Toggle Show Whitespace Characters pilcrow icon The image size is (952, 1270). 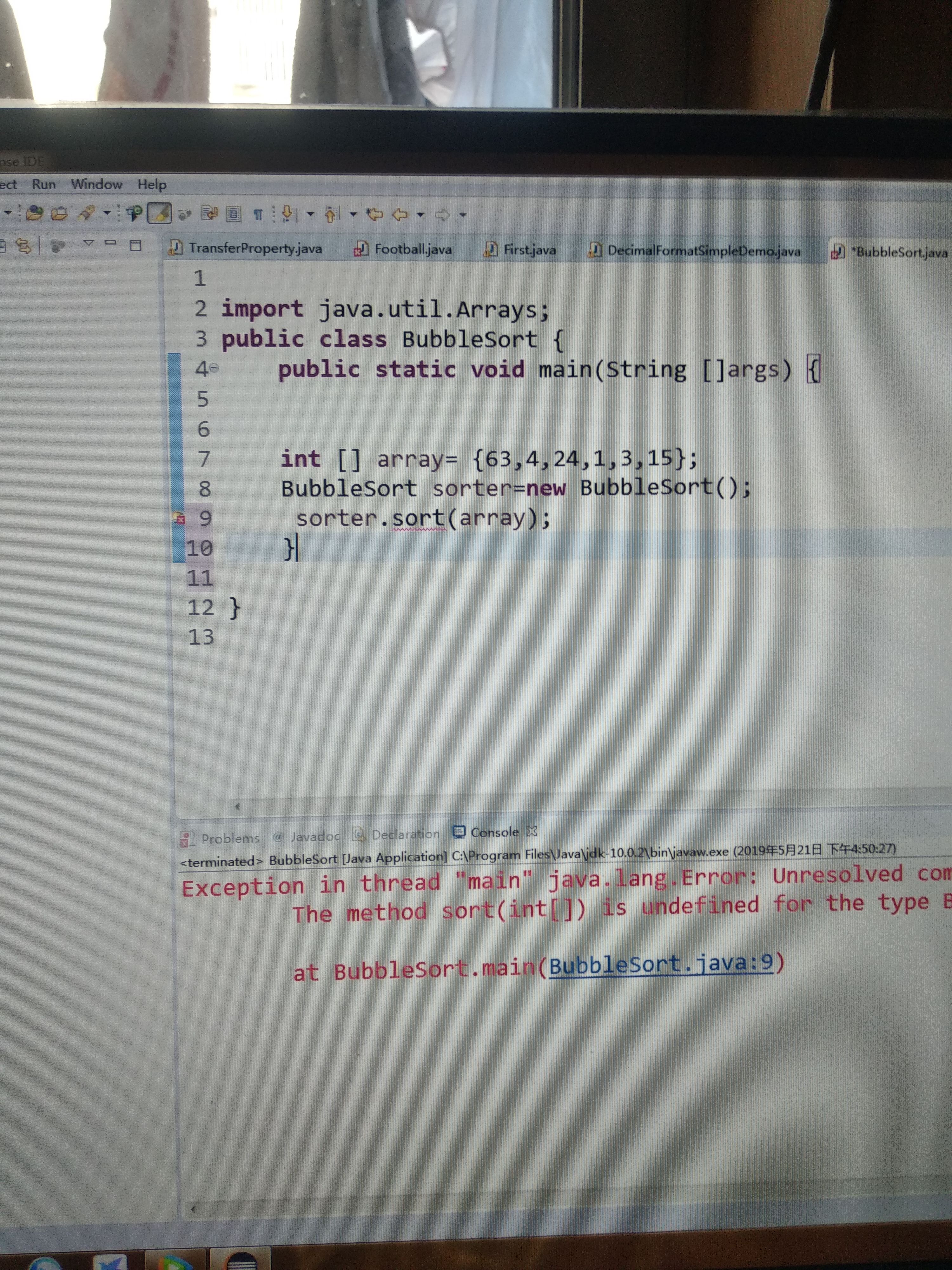[258, 215]
